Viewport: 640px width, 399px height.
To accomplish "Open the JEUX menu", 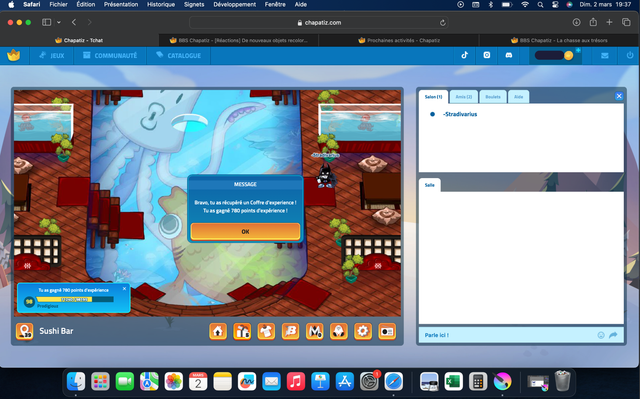I will click(52, 55).
